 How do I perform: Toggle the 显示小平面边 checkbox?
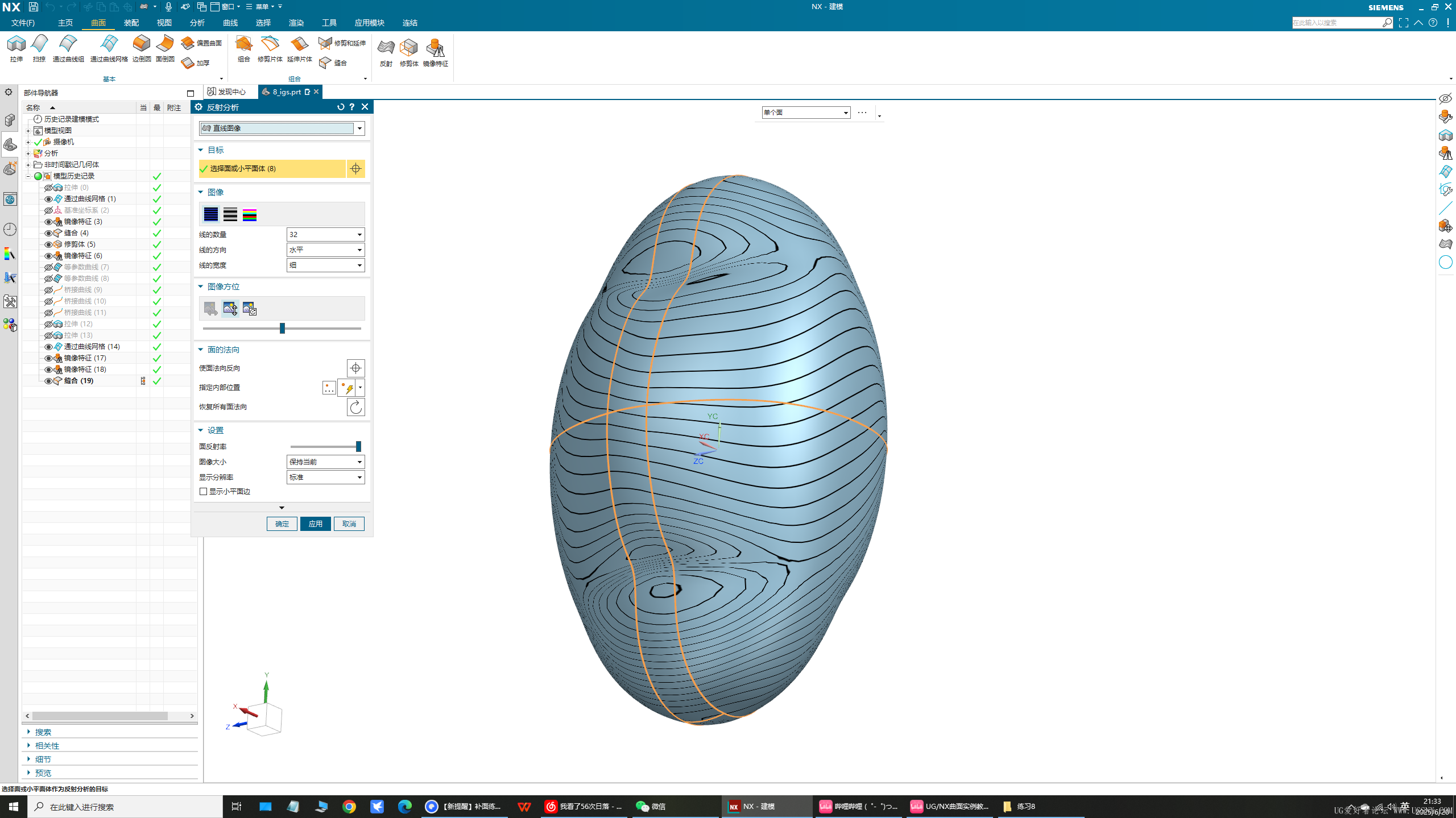coord(203,492)
